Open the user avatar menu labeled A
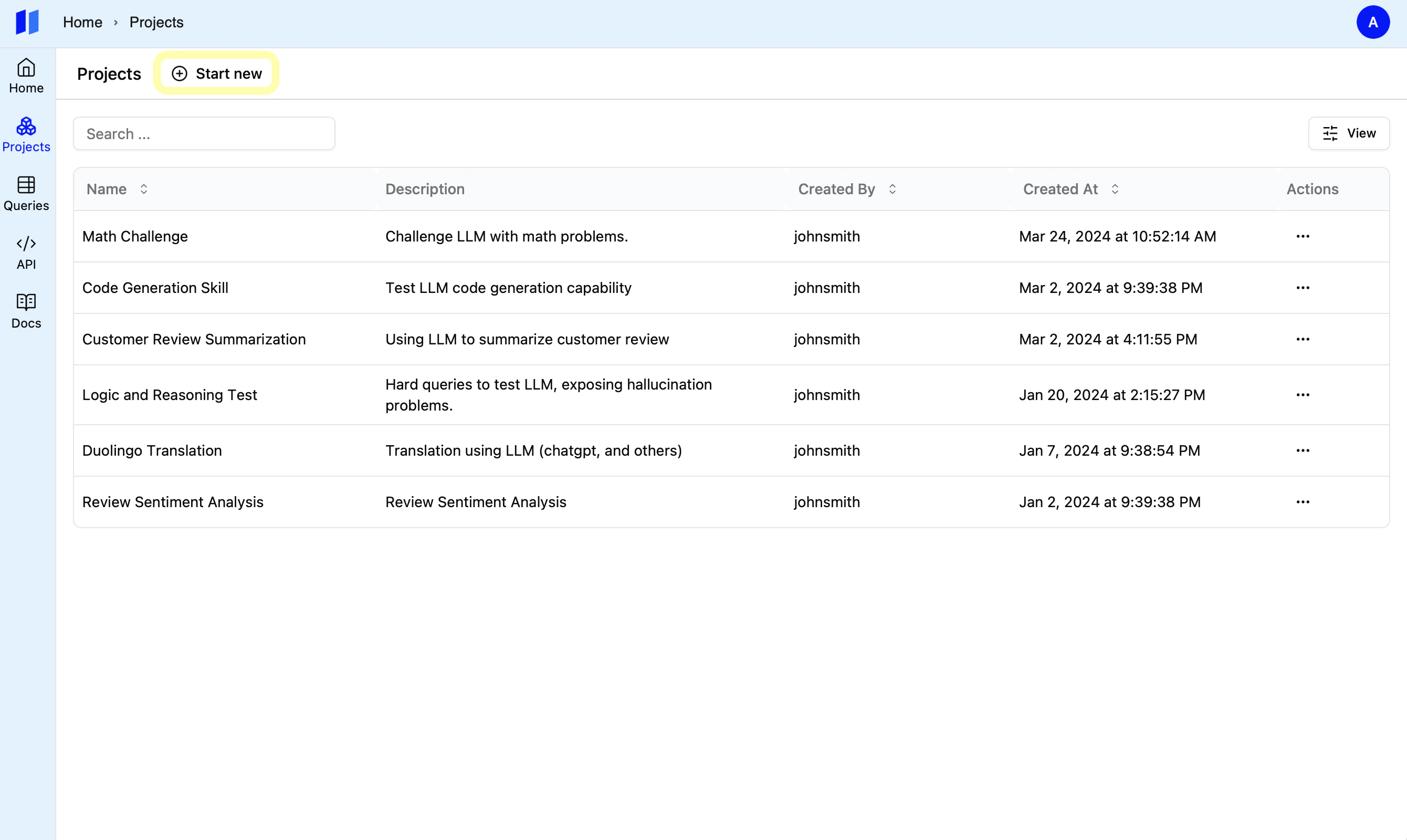This screenshot has height=840, width=1407. (x=1372, y=22)
